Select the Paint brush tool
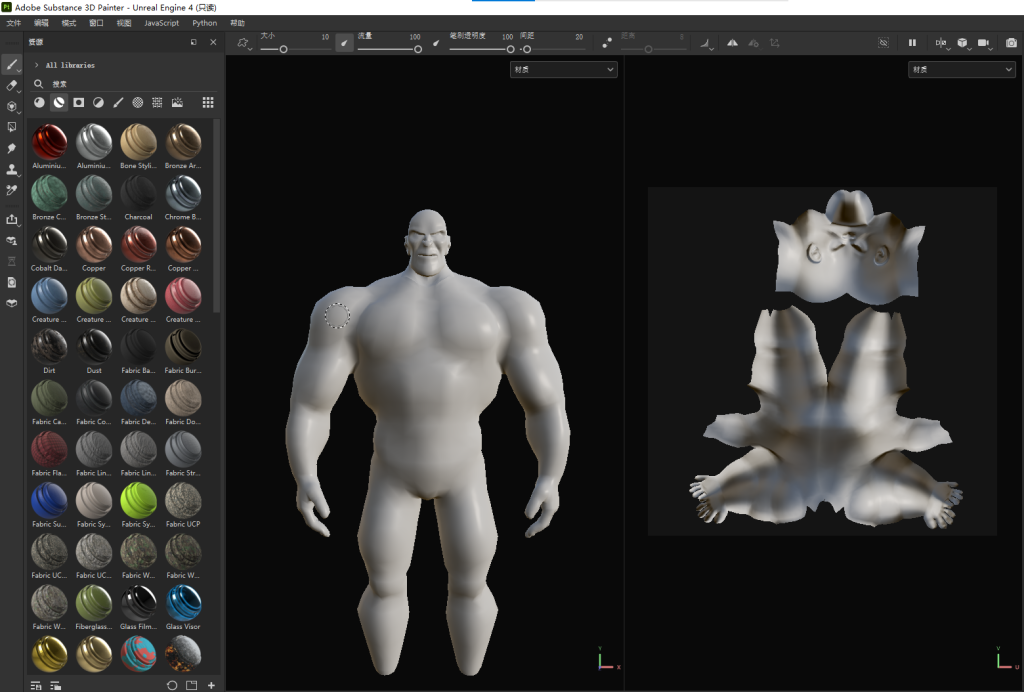1024x692 pixels. coord(12,65)
